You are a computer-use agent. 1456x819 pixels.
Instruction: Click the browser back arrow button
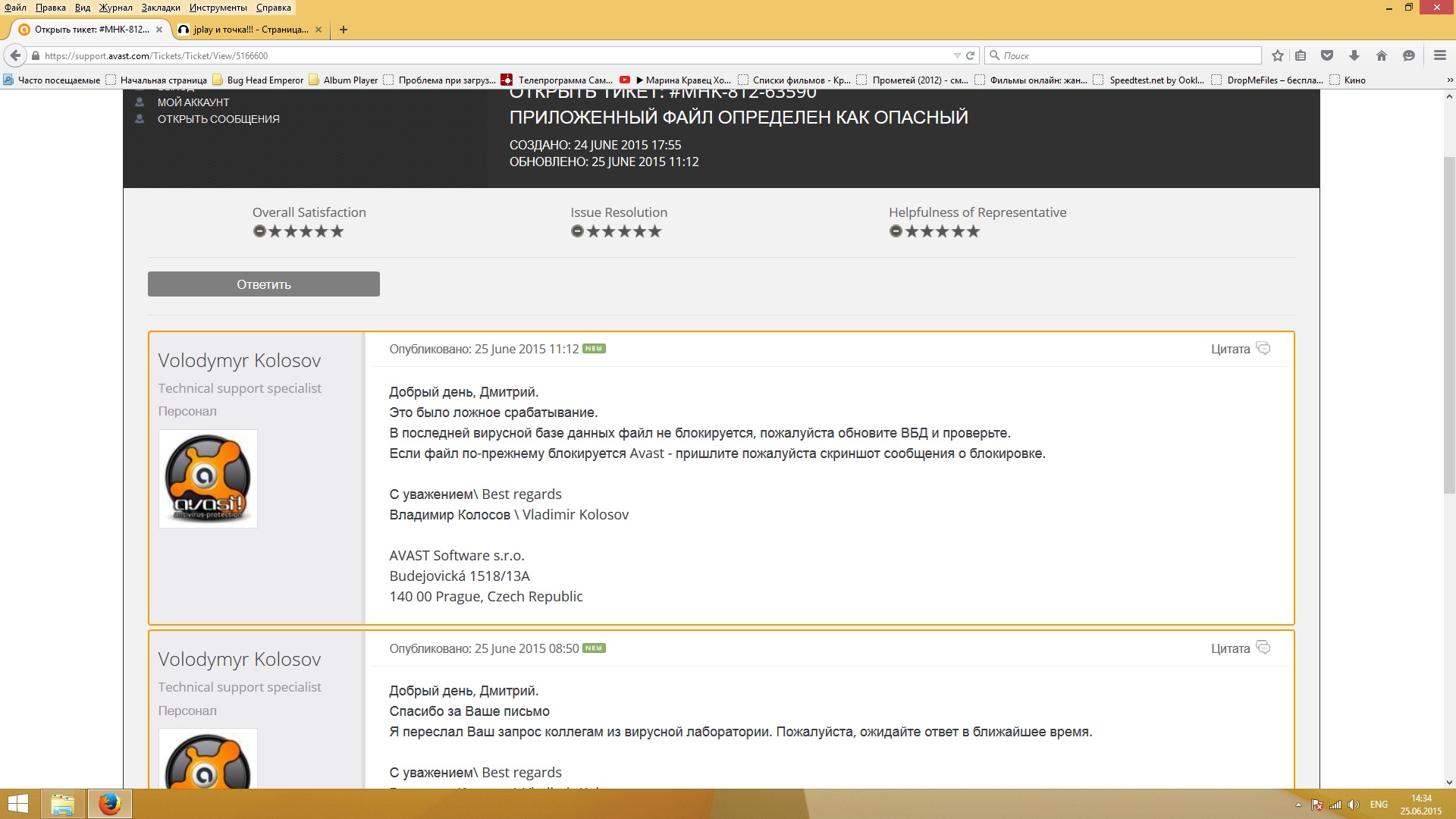pos(15,55)
